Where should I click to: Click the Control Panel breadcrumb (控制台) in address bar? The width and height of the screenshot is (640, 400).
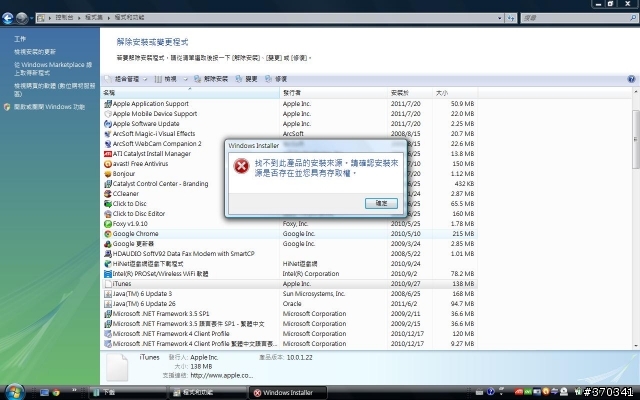tap(64, 18)
